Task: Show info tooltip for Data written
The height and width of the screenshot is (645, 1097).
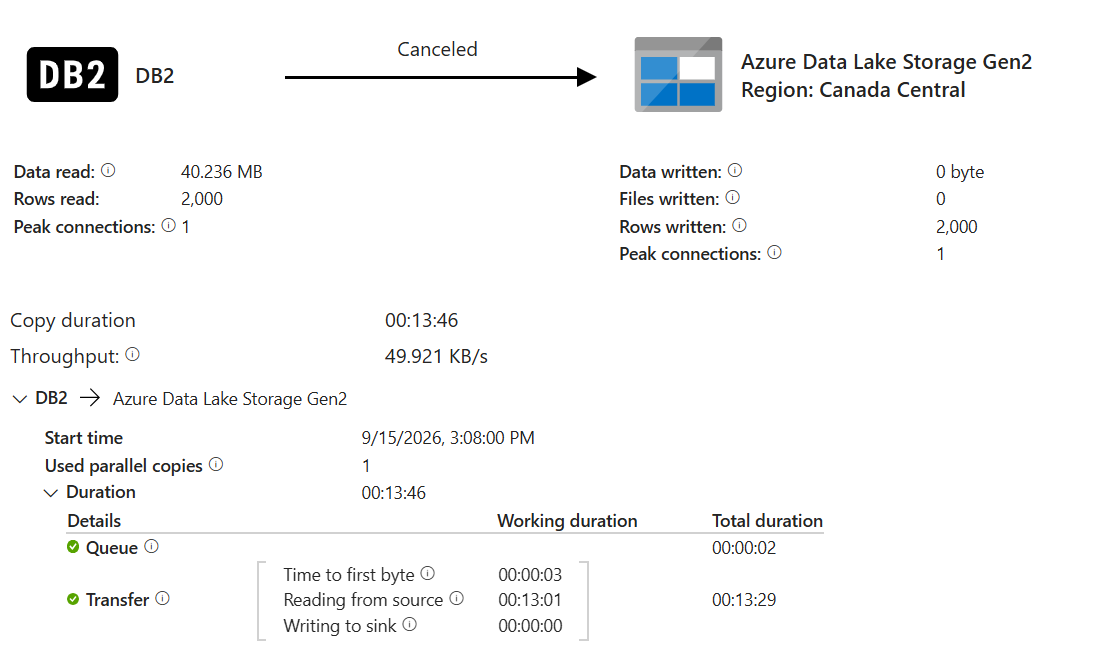Action: (x=735, y=170)
